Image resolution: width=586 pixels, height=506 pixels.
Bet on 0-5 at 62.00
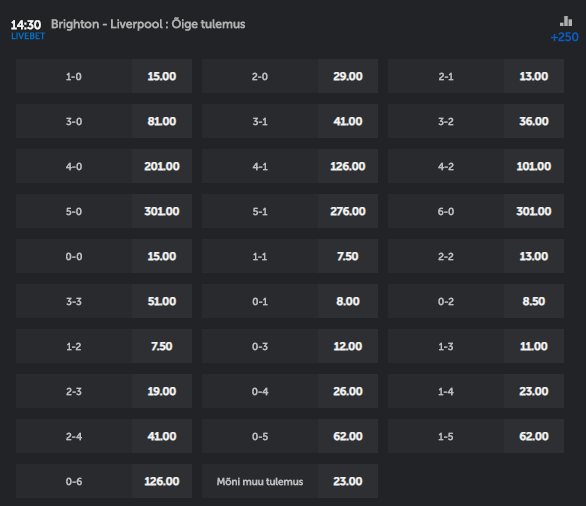290,436
